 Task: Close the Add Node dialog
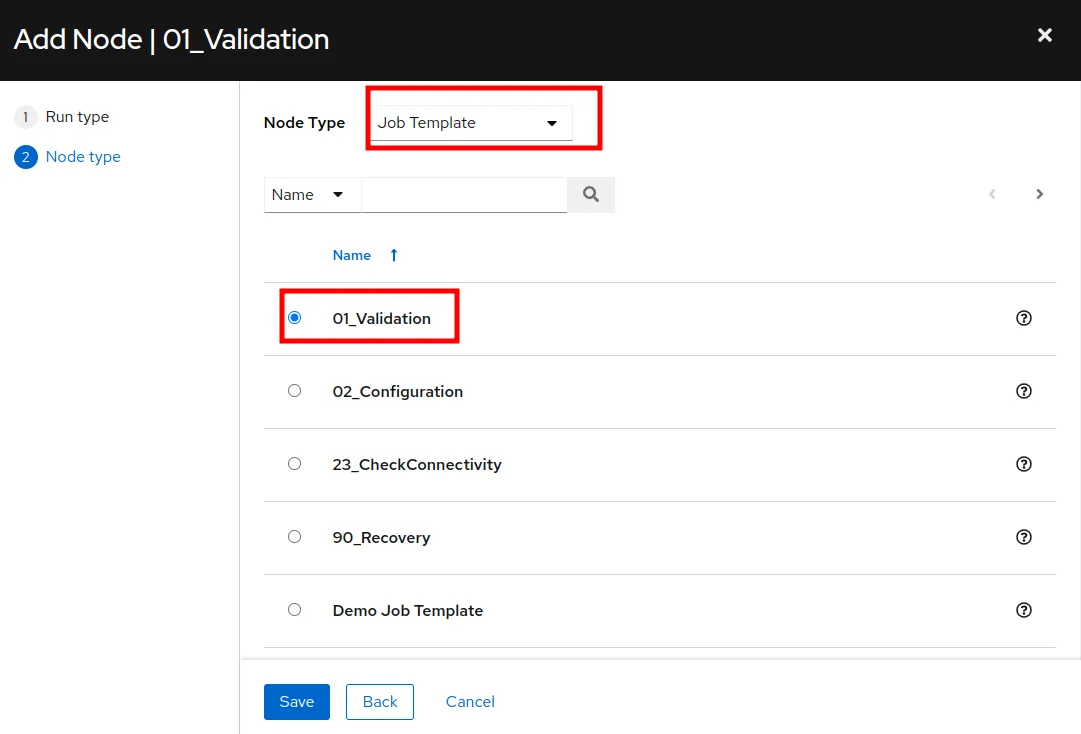tap(1045, 36)
